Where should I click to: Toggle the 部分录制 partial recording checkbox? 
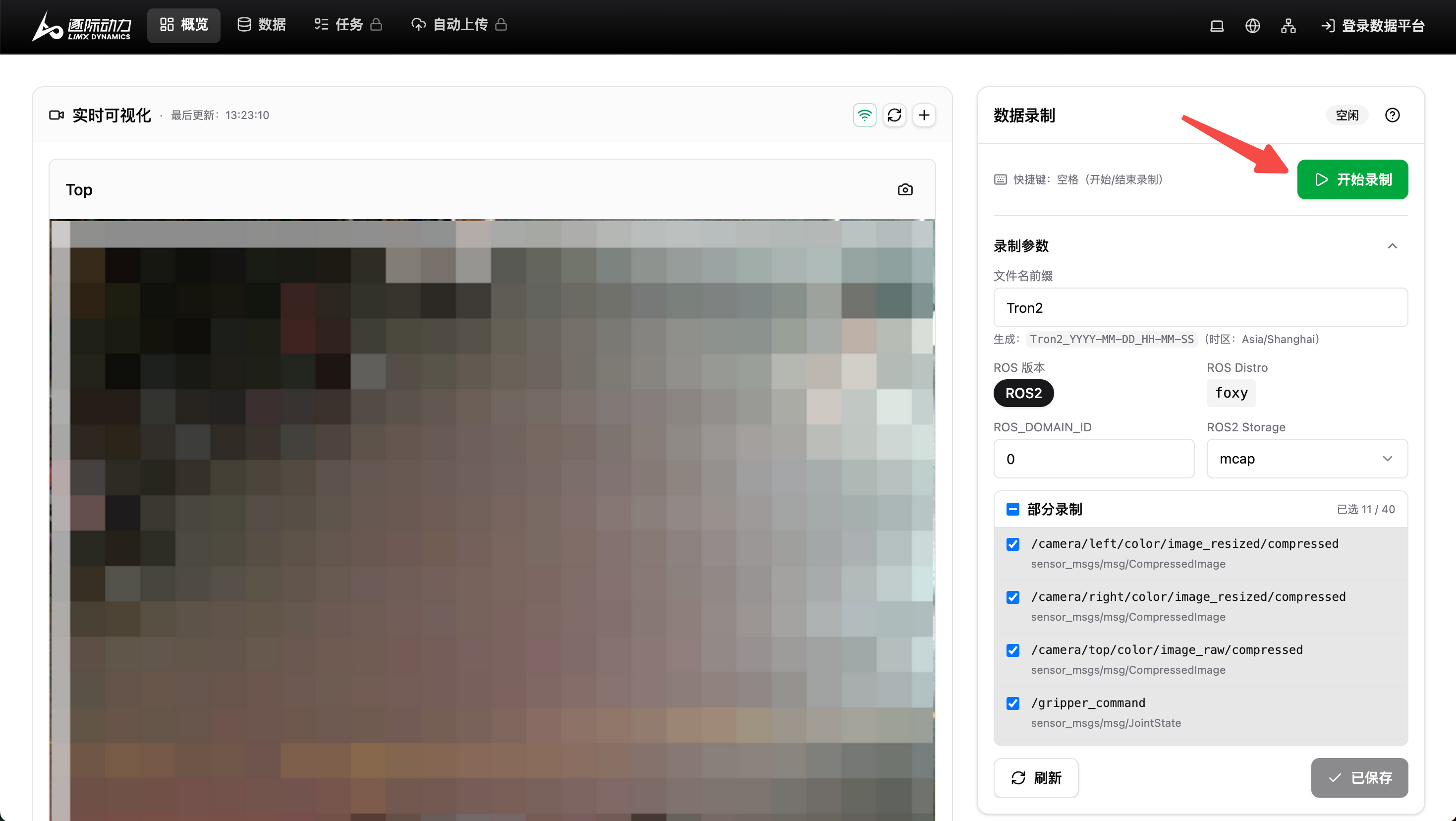[x=1012, y=510]
